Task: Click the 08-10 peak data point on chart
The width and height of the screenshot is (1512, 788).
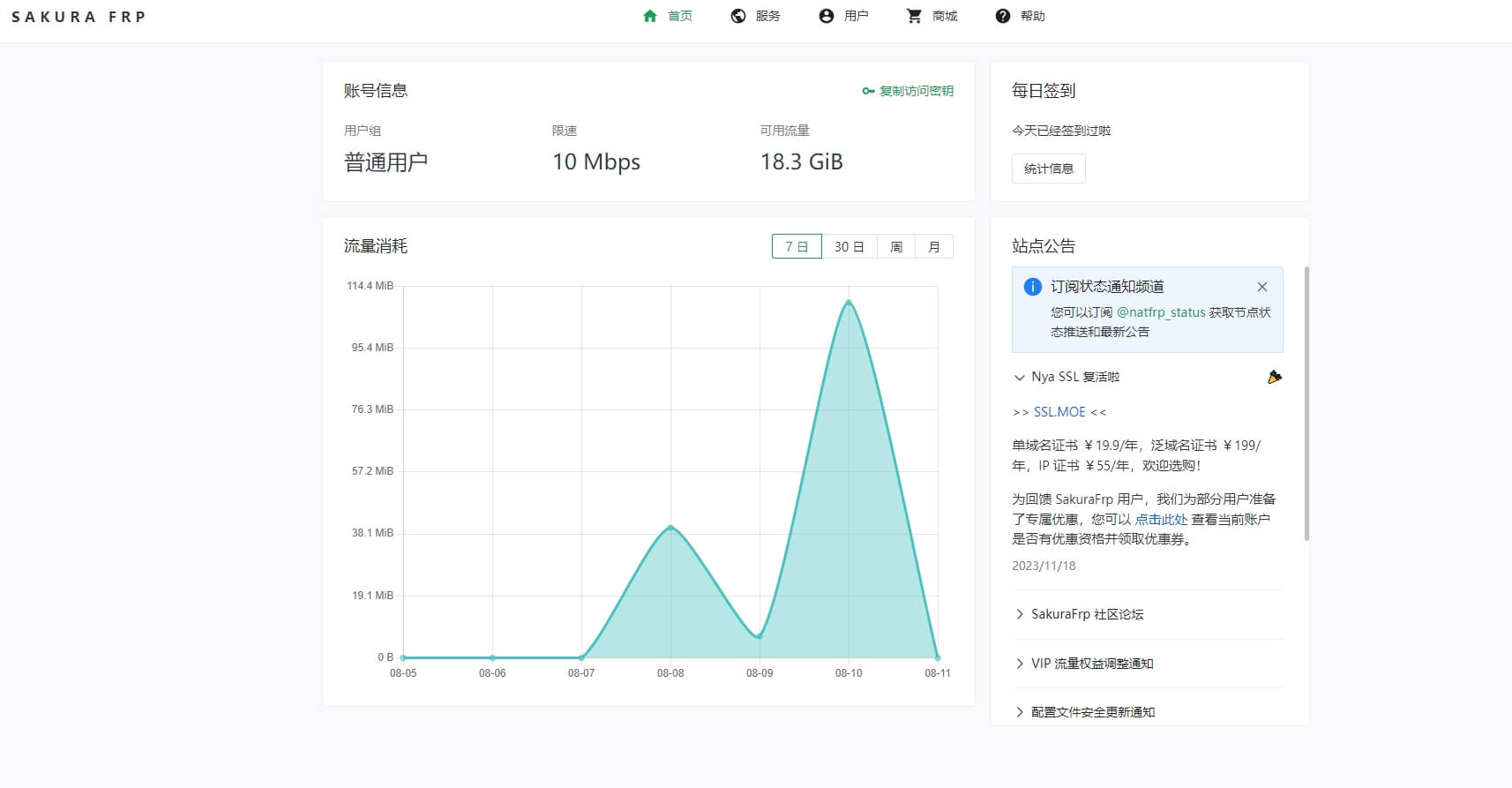Action: (x=849, y=302)
